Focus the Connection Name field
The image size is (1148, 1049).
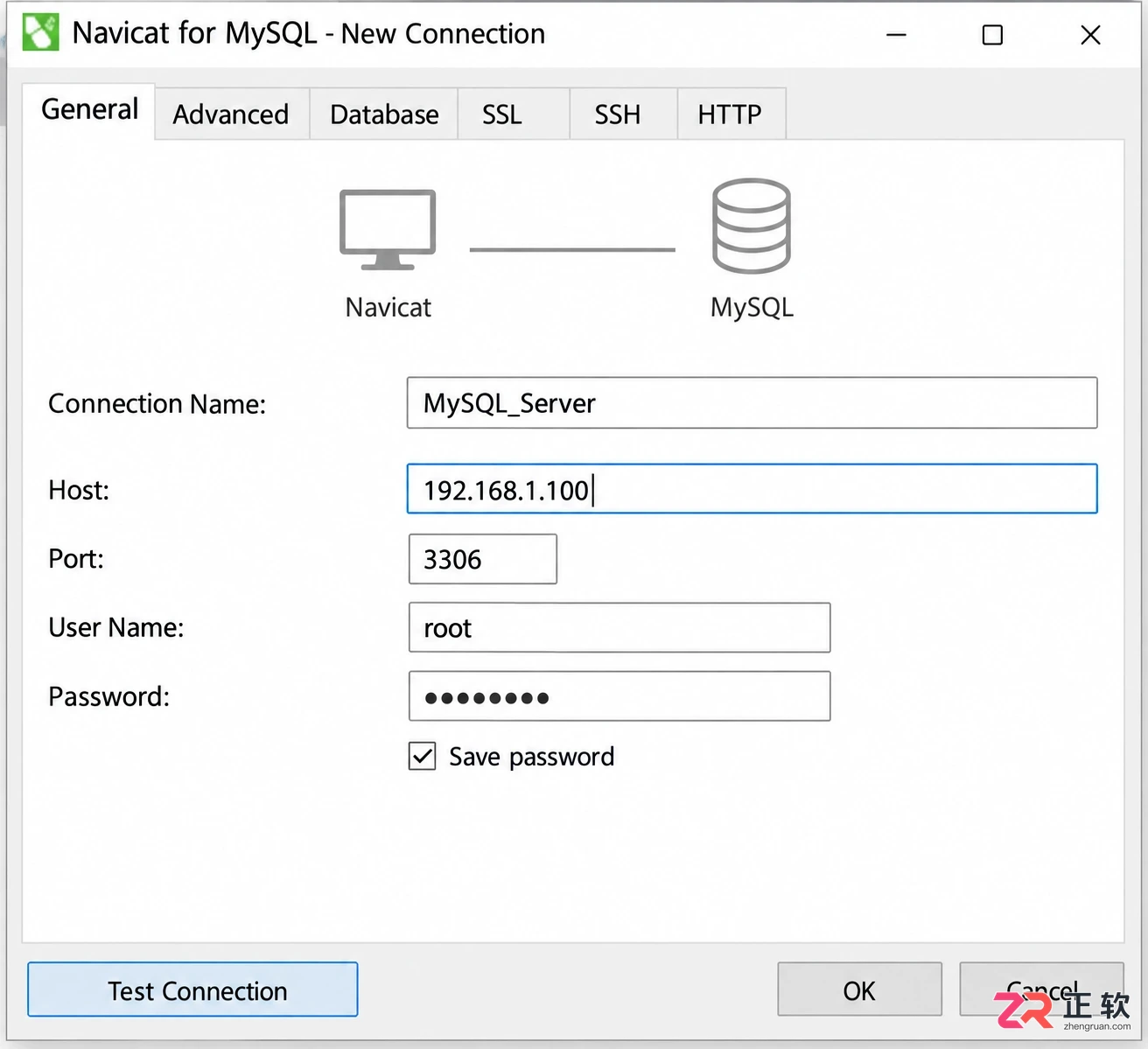point(752,402)
